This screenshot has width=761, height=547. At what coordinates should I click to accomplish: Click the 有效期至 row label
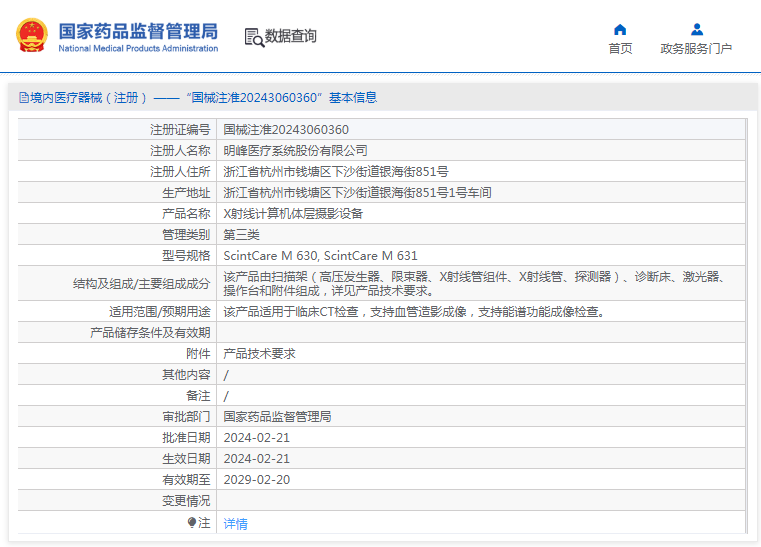tap(186, 480)
